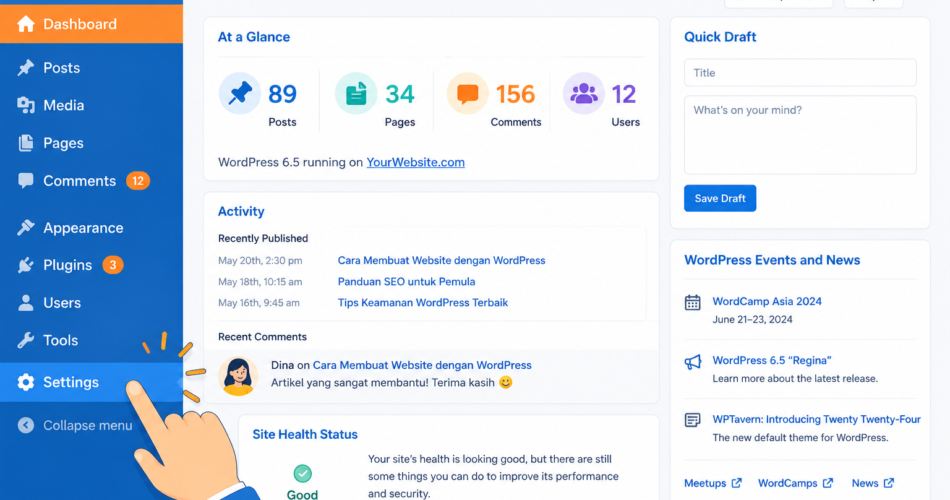Open post Cara Membuat Website dengan WordPress under Recently Published
Image resolution: width=950 pixels, height=500 pixels.
[441, 260]
